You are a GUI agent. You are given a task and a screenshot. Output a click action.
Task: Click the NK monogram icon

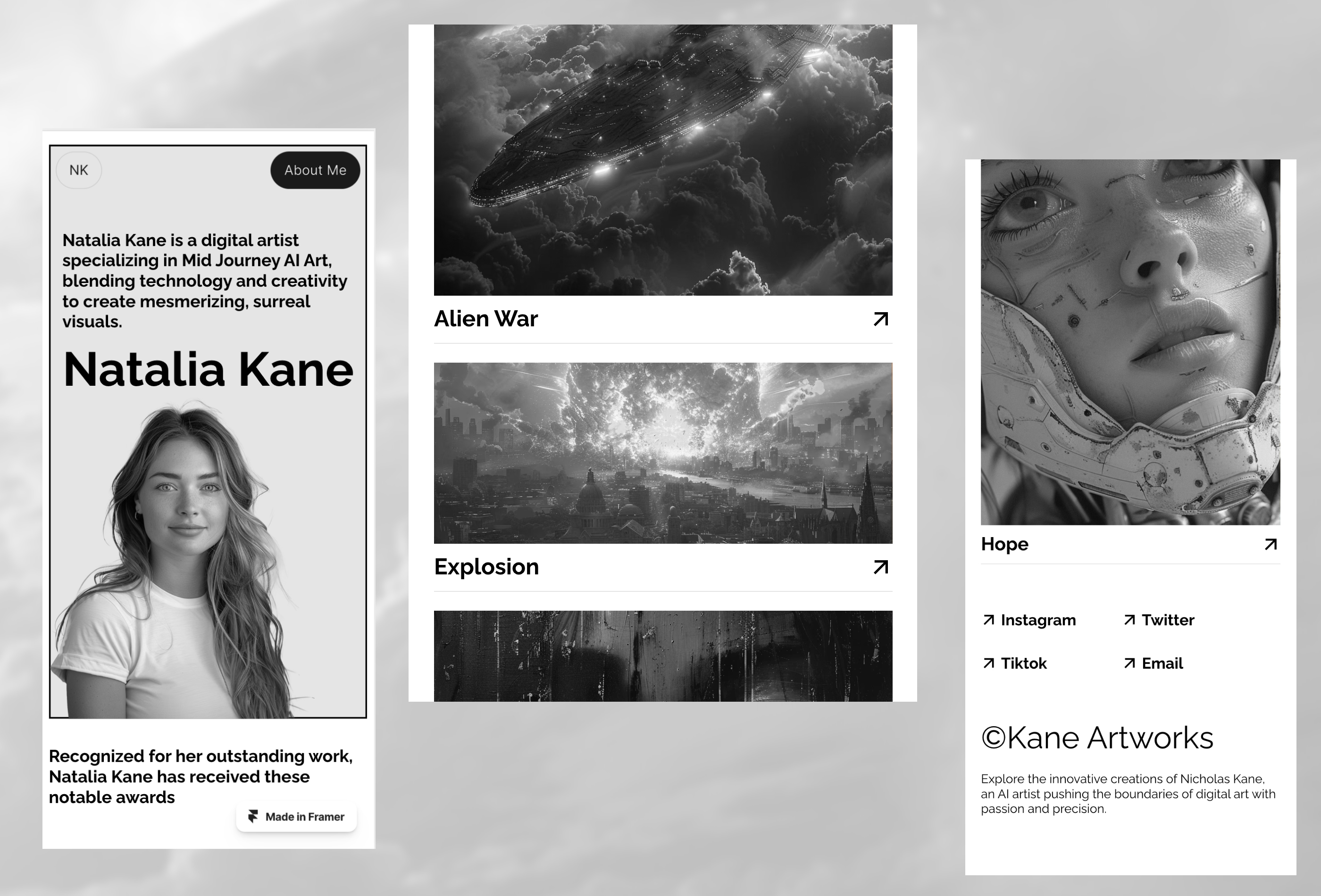click(78, 169)
